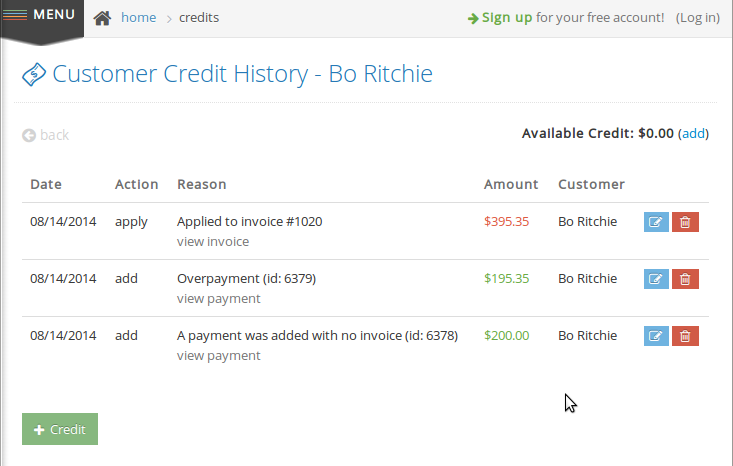
Task: Open view payment for Overpayment id 6379
Action: click(218, 299)
